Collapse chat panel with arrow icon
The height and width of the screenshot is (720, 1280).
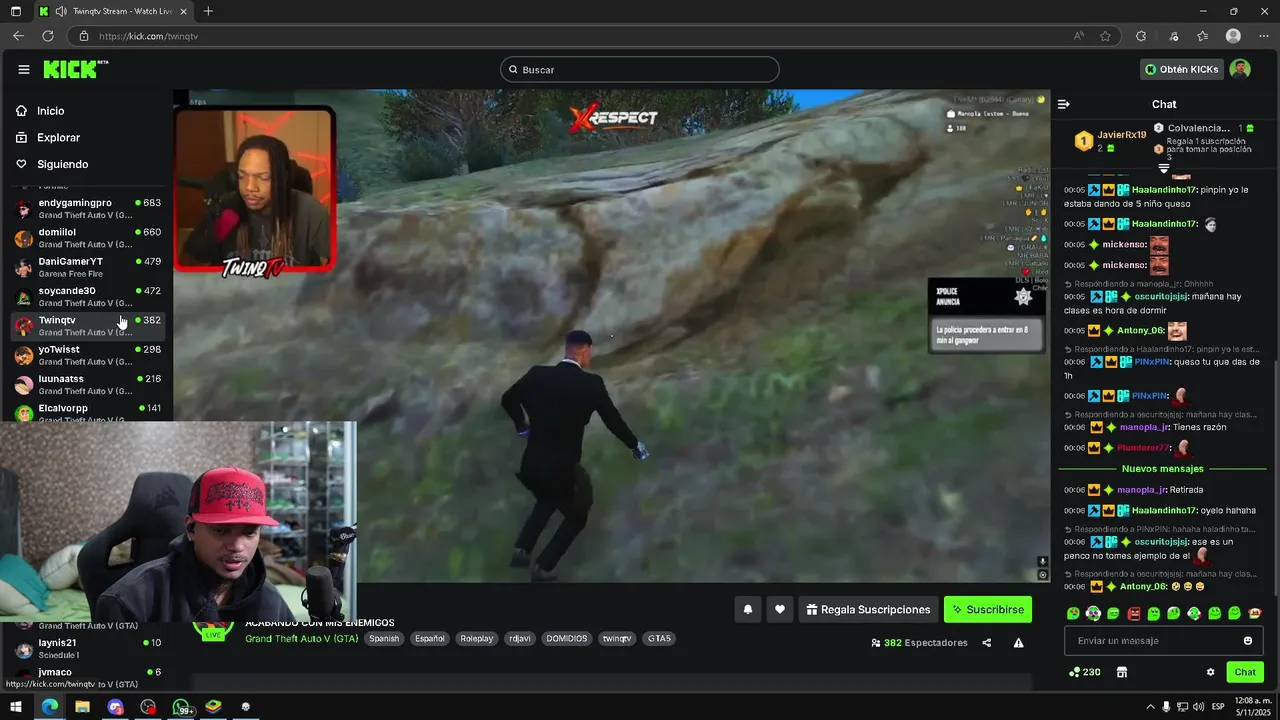tap(1064, 104)
